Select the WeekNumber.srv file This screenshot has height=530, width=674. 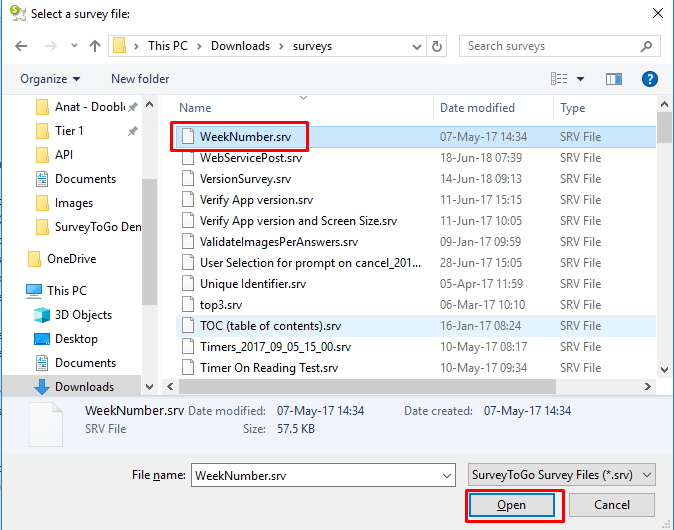pyautogui.click(x=416, y=137)
